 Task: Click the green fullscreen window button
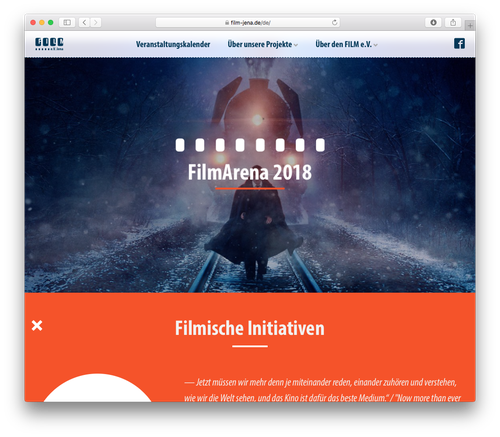point(51,22)
